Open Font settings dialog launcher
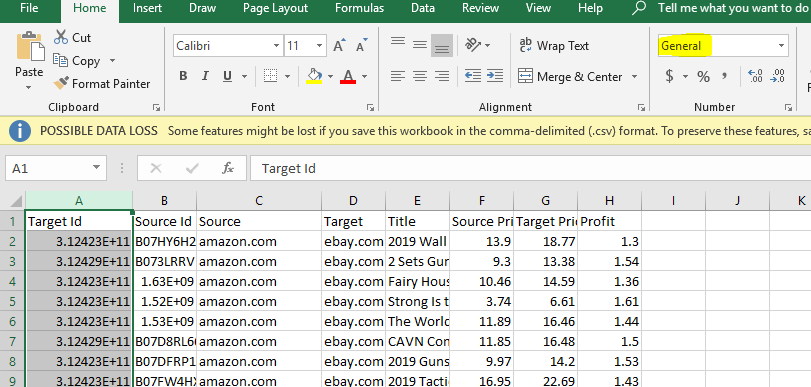This screenshot has width=811, height=387. 370,108
